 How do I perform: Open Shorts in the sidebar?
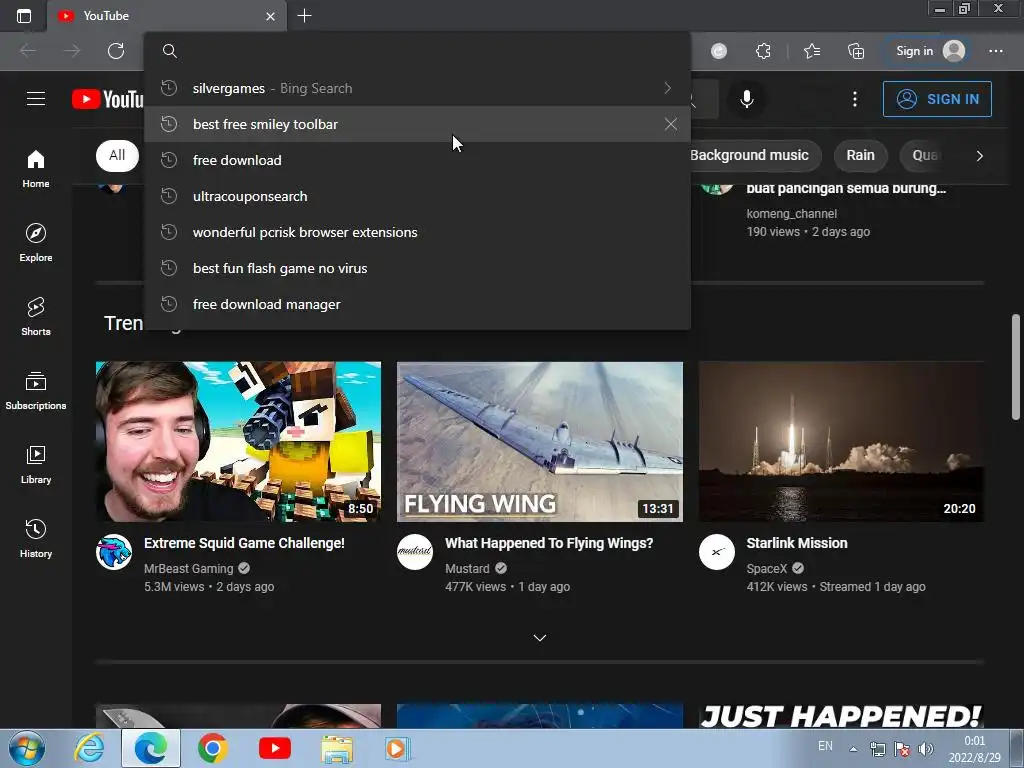click(x=36, y=316)
